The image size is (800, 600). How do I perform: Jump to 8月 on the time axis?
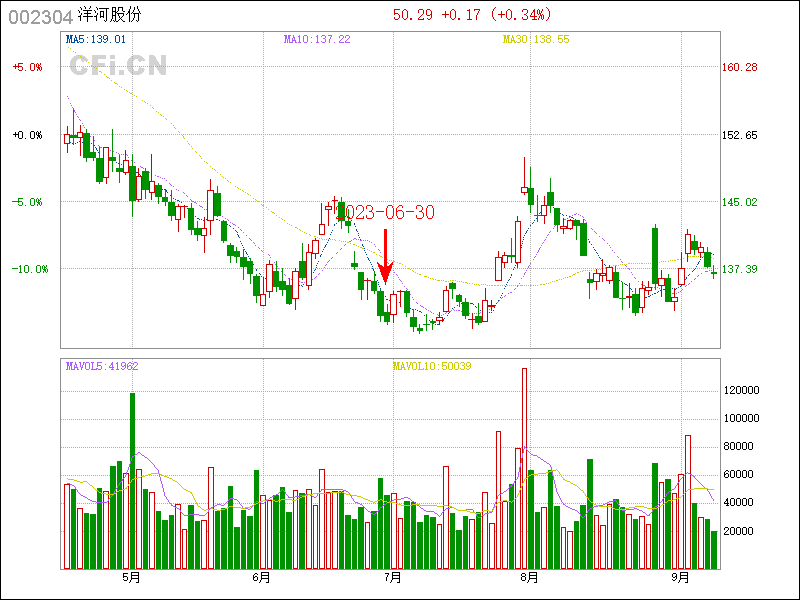[x=529, y=578]
